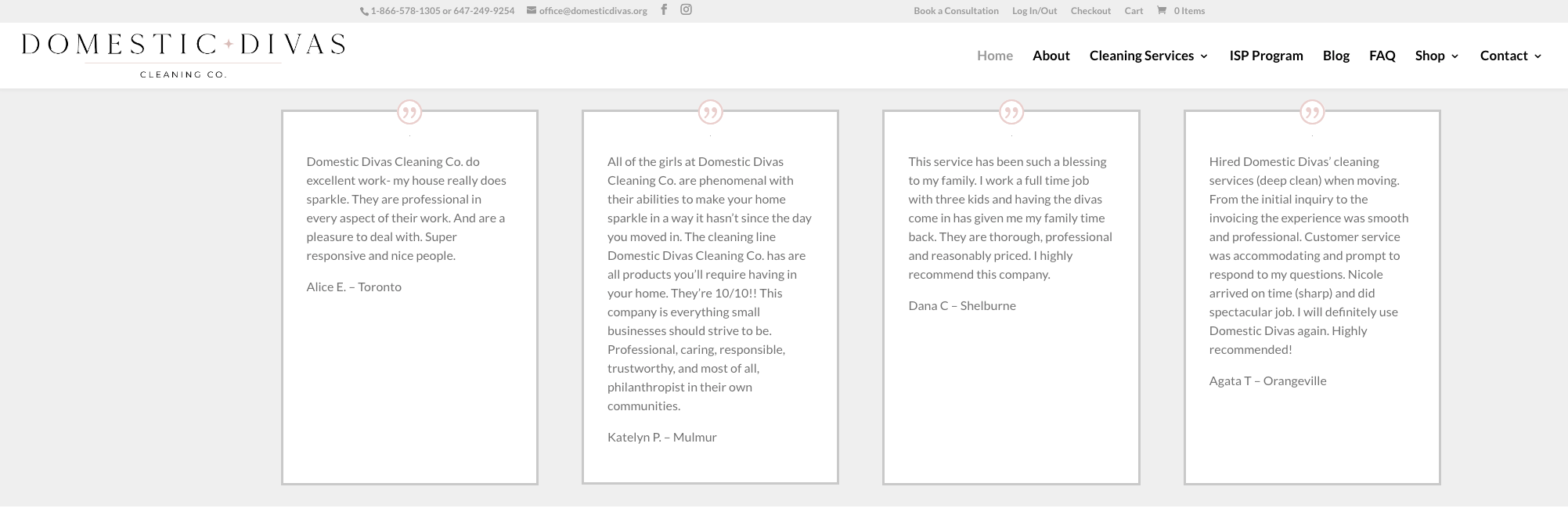This screenshot has height=530, width=1568.
Task: Open the Cleaning Services menu label
Action: click(x=1141, y=56)
